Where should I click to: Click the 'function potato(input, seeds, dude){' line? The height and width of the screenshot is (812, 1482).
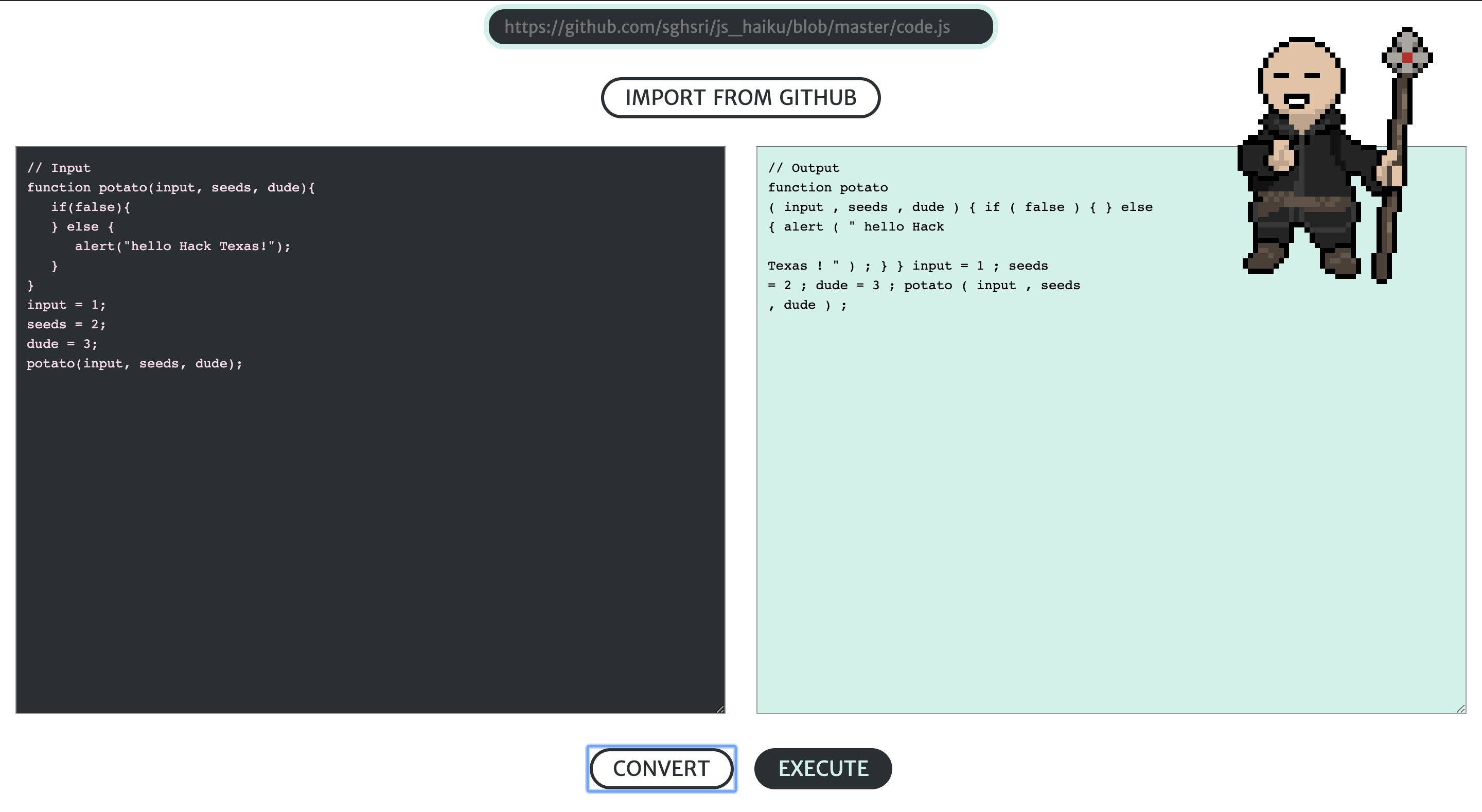point(170,188)
